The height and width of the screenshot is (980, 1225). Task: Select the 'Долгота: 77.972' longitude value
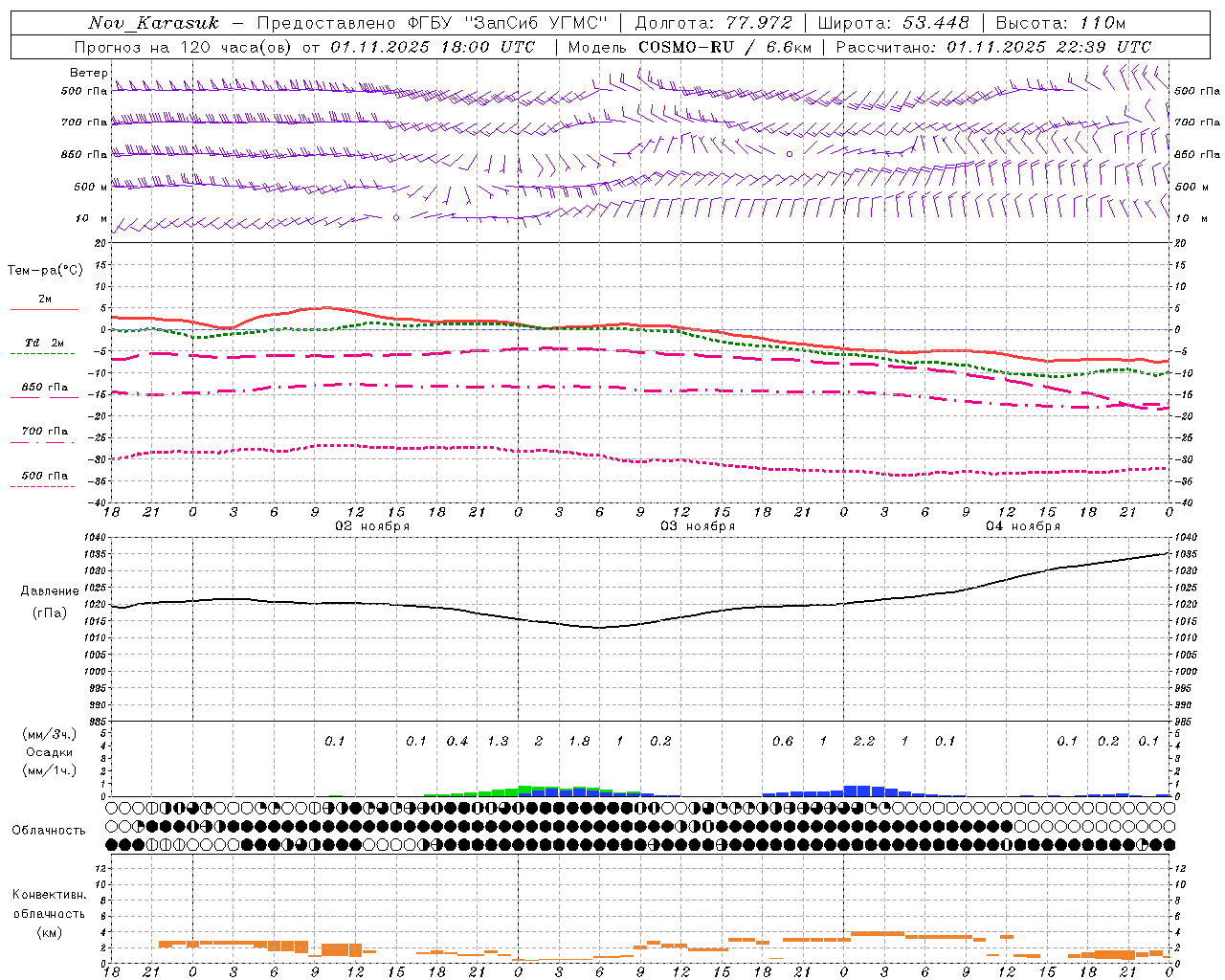[714, 23]
